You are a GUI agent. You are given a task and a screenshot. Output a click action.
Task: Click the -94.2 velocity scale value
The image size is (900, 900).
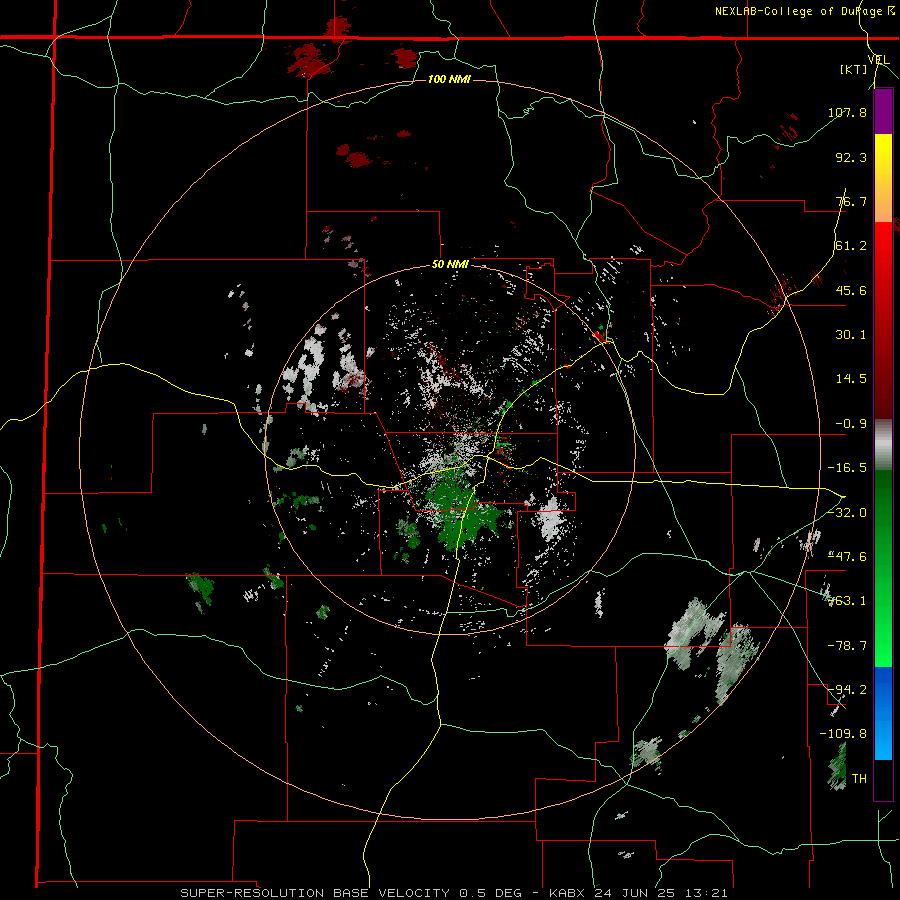click(847, 690)
